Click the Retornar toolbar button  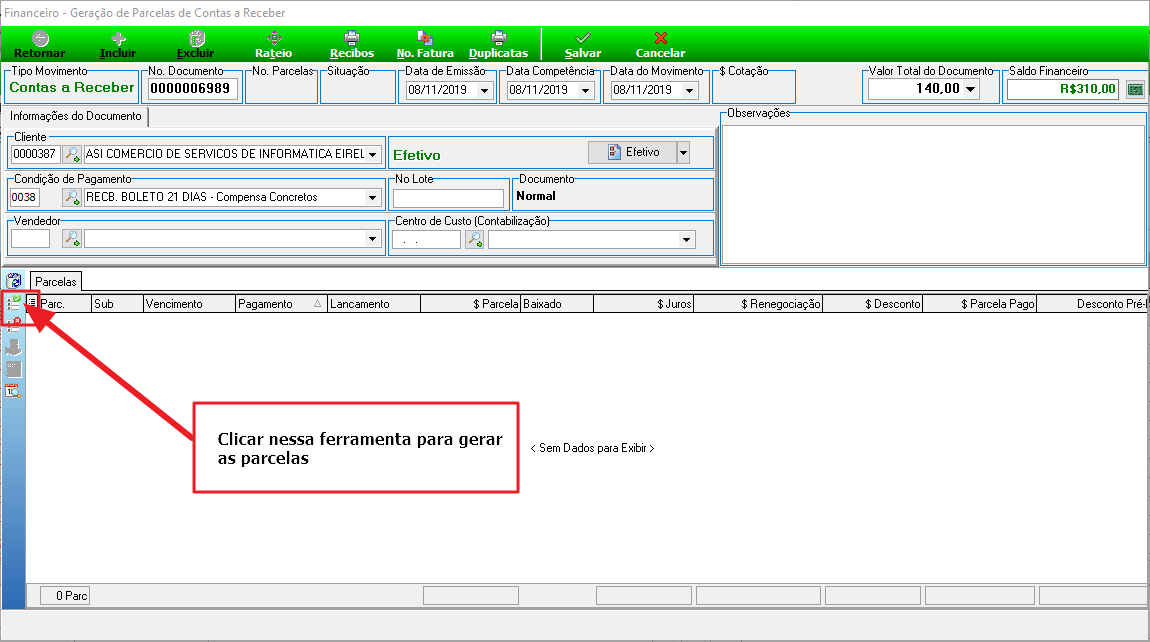tap(40, 45)
